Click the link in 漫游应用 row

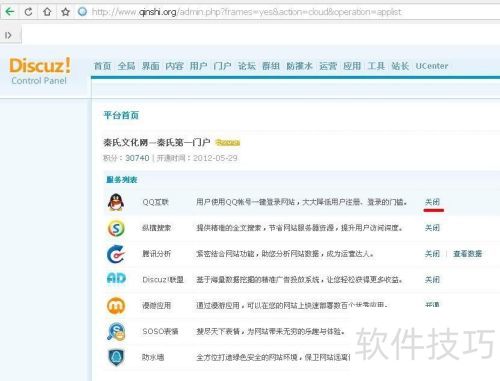pos(432,305)
